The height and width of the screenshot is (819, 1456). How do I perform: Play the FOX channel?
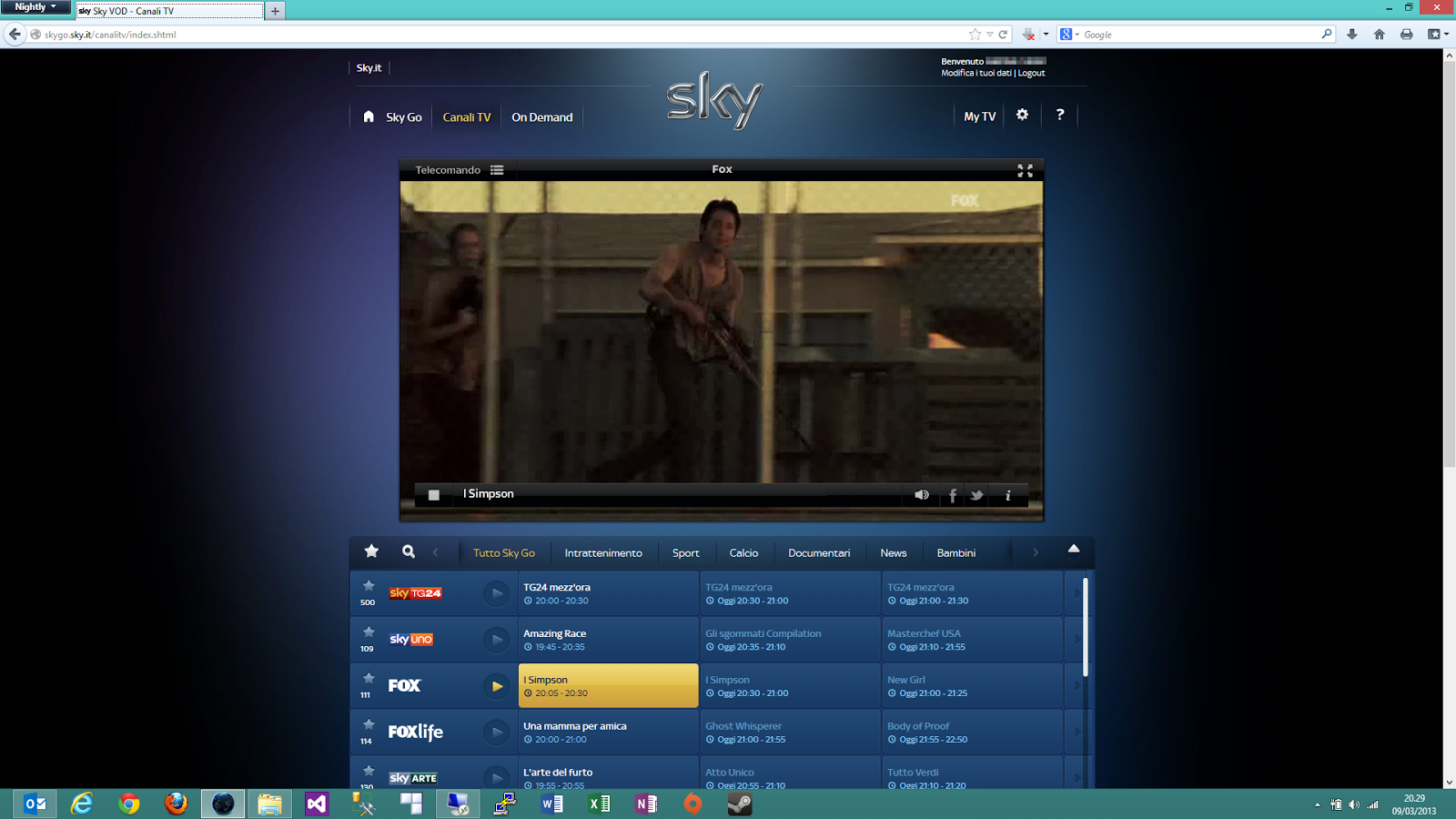[x=497, y=686]
